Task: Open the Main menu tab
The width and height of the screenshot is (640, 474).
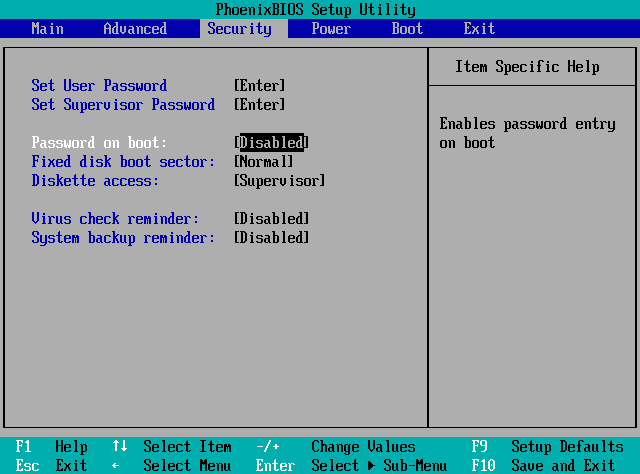Action: (47, 29)
